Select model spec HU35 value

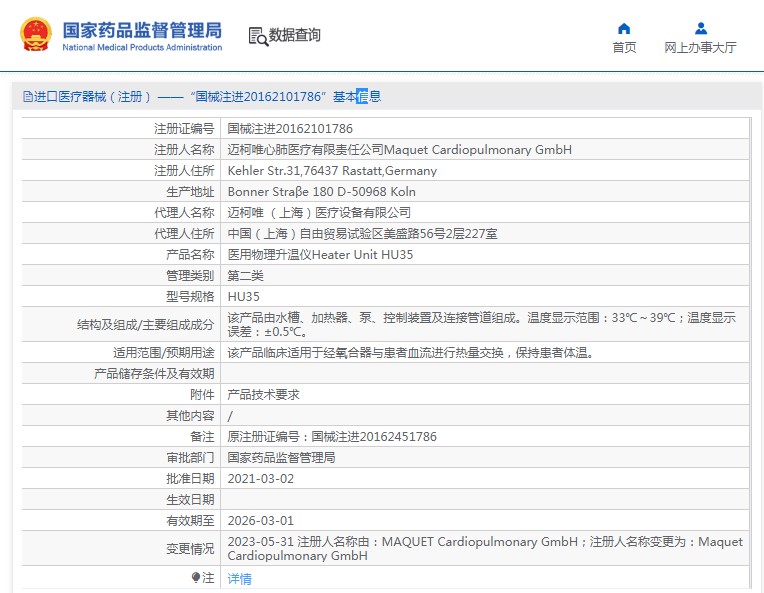click(244, 297)
